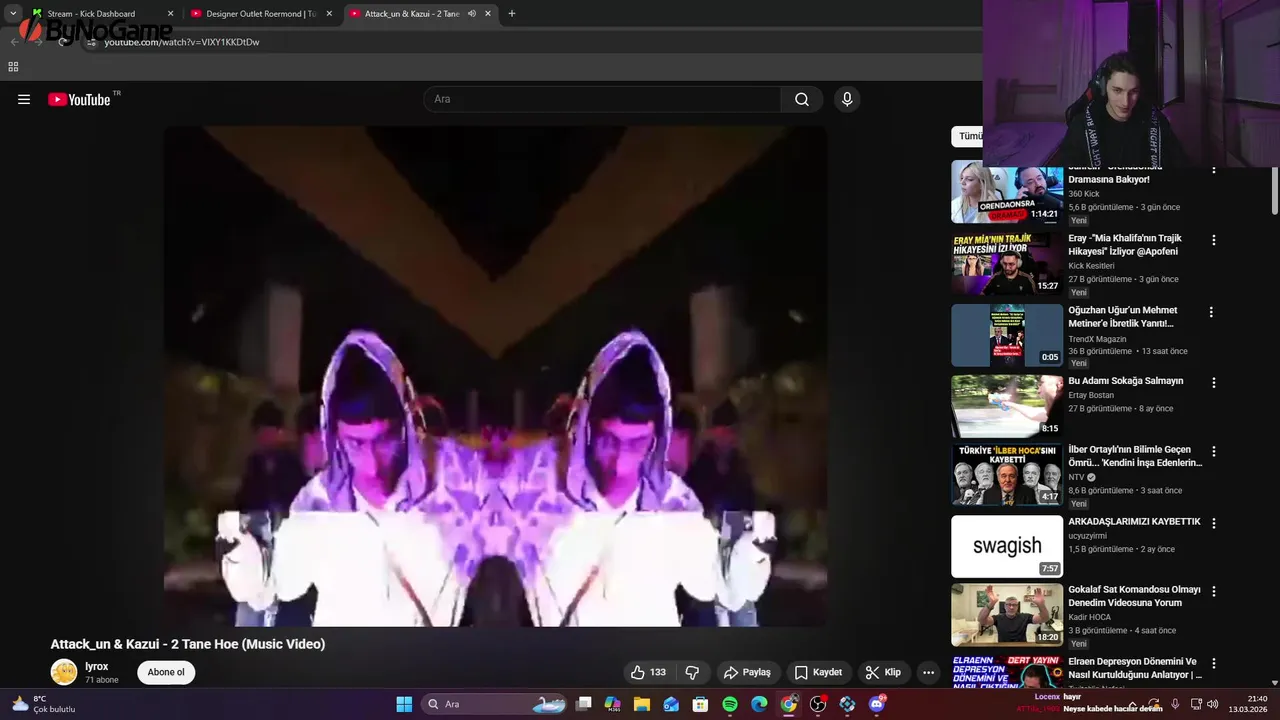Screen dimensions: 1280x720
Task: Save the video with Kaydet button
Action: 818,672
